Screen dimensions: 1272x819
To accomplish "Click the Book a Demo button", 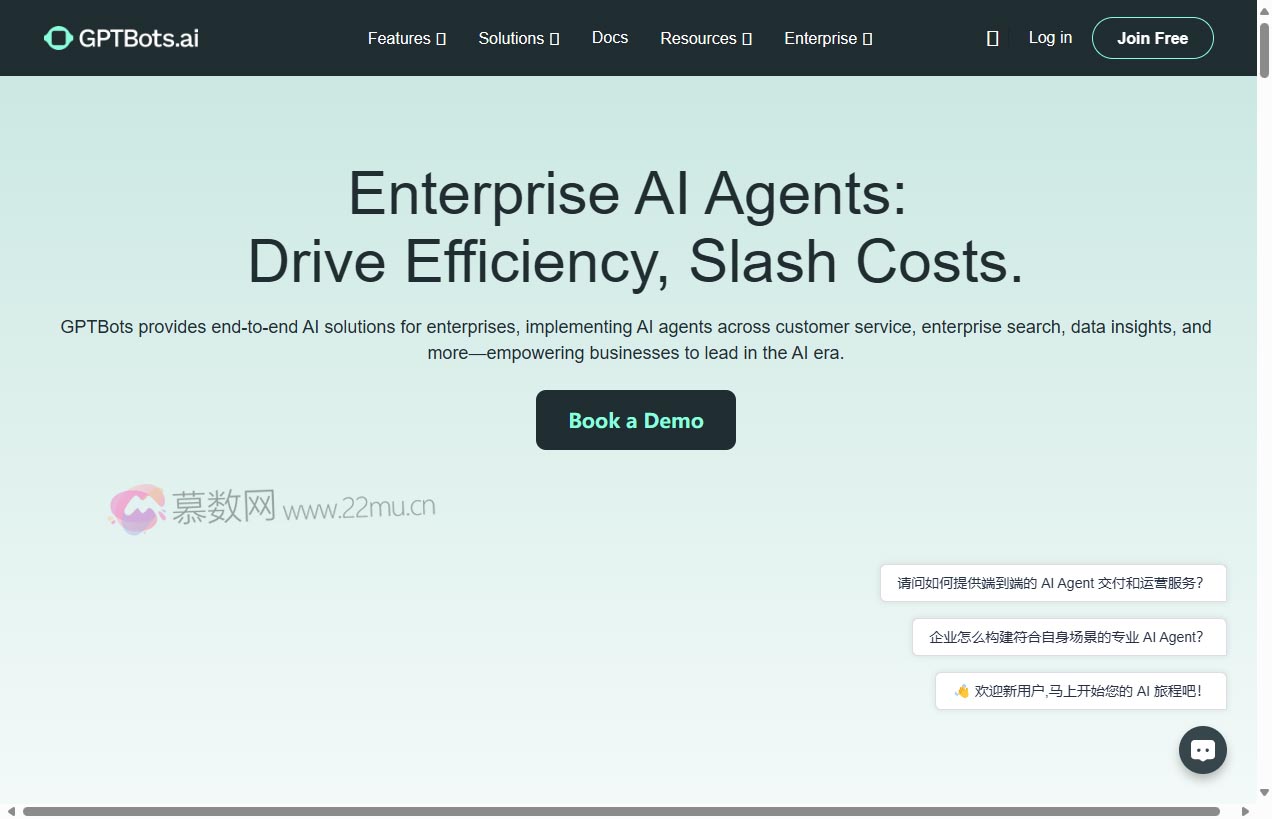I will [635, 420].
